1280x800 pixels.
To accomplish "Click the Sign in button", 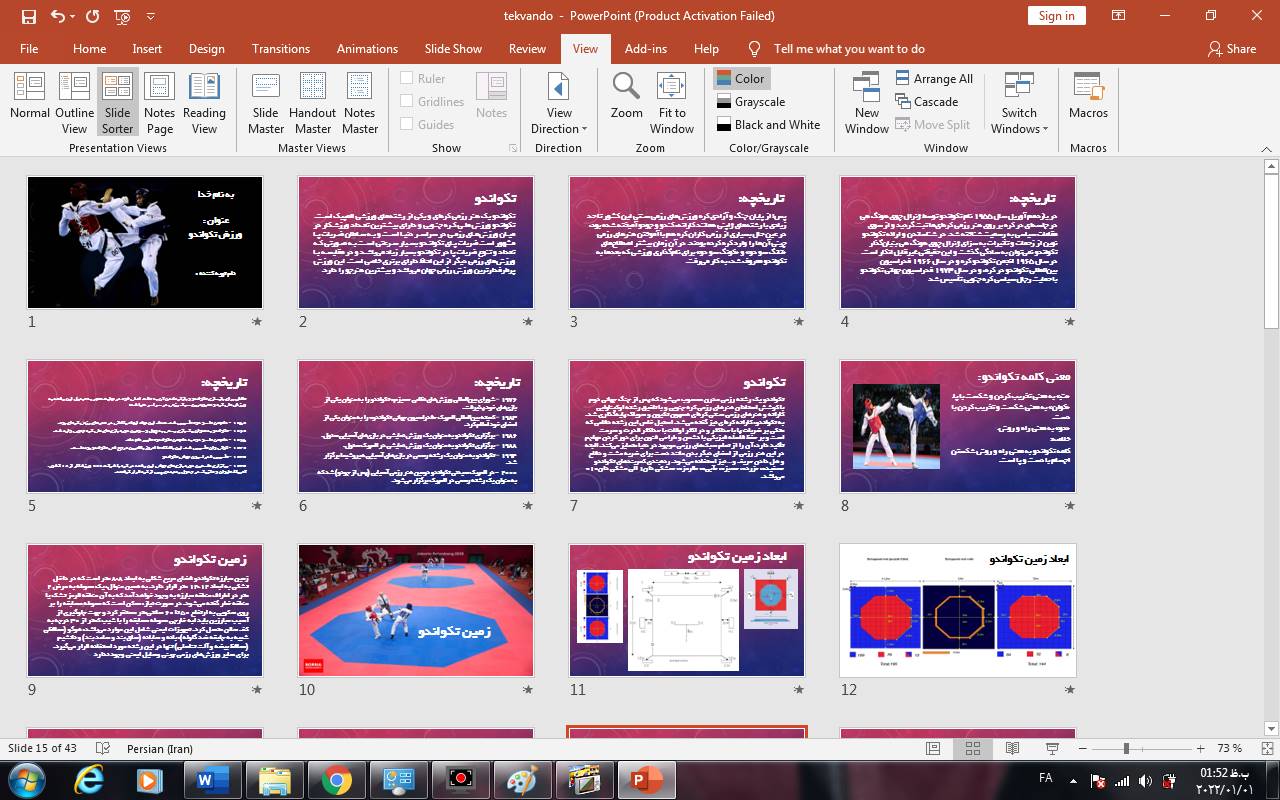I will (x=1056, y=15).
